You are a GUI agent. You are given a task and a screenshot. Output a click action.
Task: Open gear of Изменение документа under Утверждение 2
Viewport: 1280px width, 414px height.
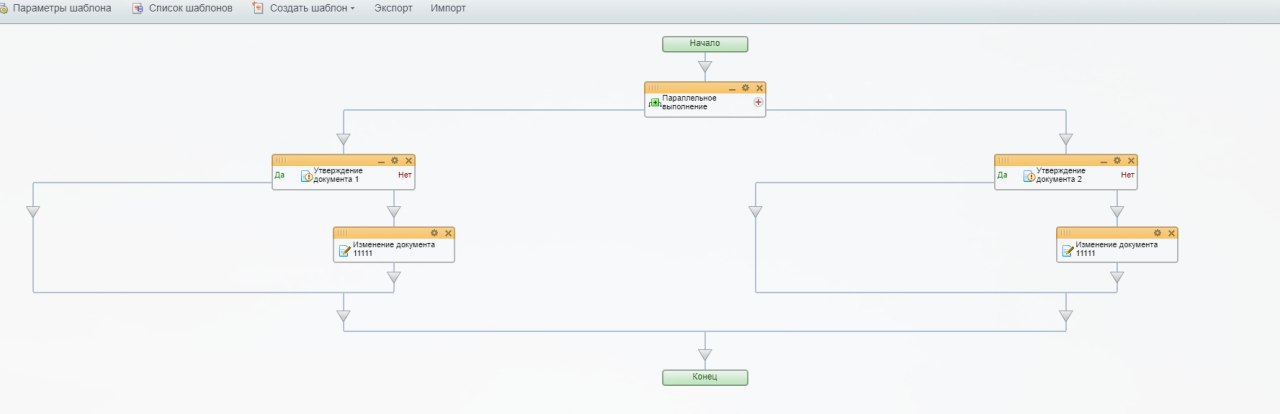1157,232
